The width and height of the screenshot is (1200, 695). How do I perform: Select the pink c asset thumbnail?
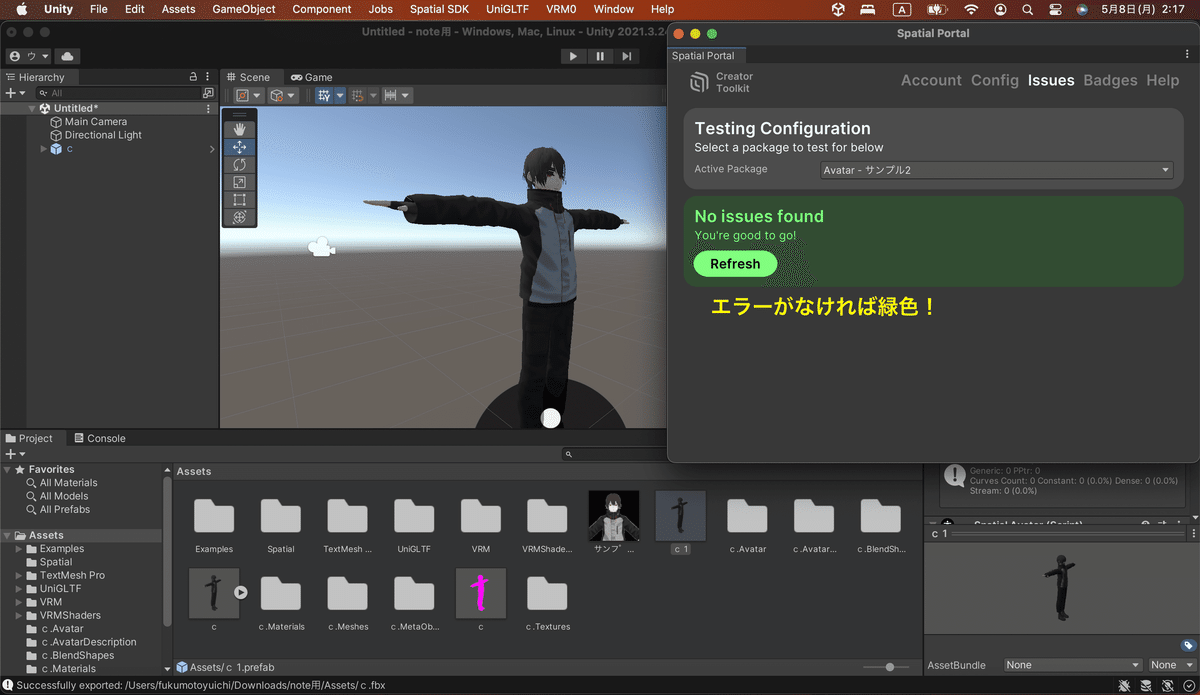(x=481, y=594)
